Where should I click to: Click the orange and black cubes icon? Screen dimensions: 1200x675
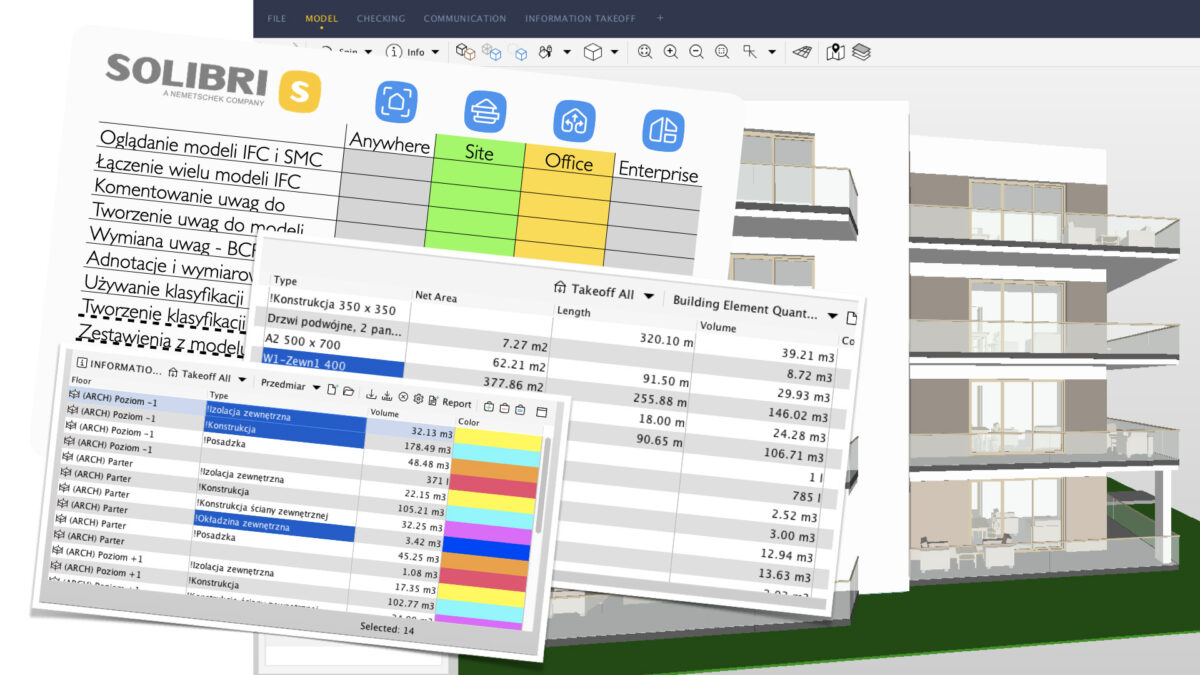(466, 51)
